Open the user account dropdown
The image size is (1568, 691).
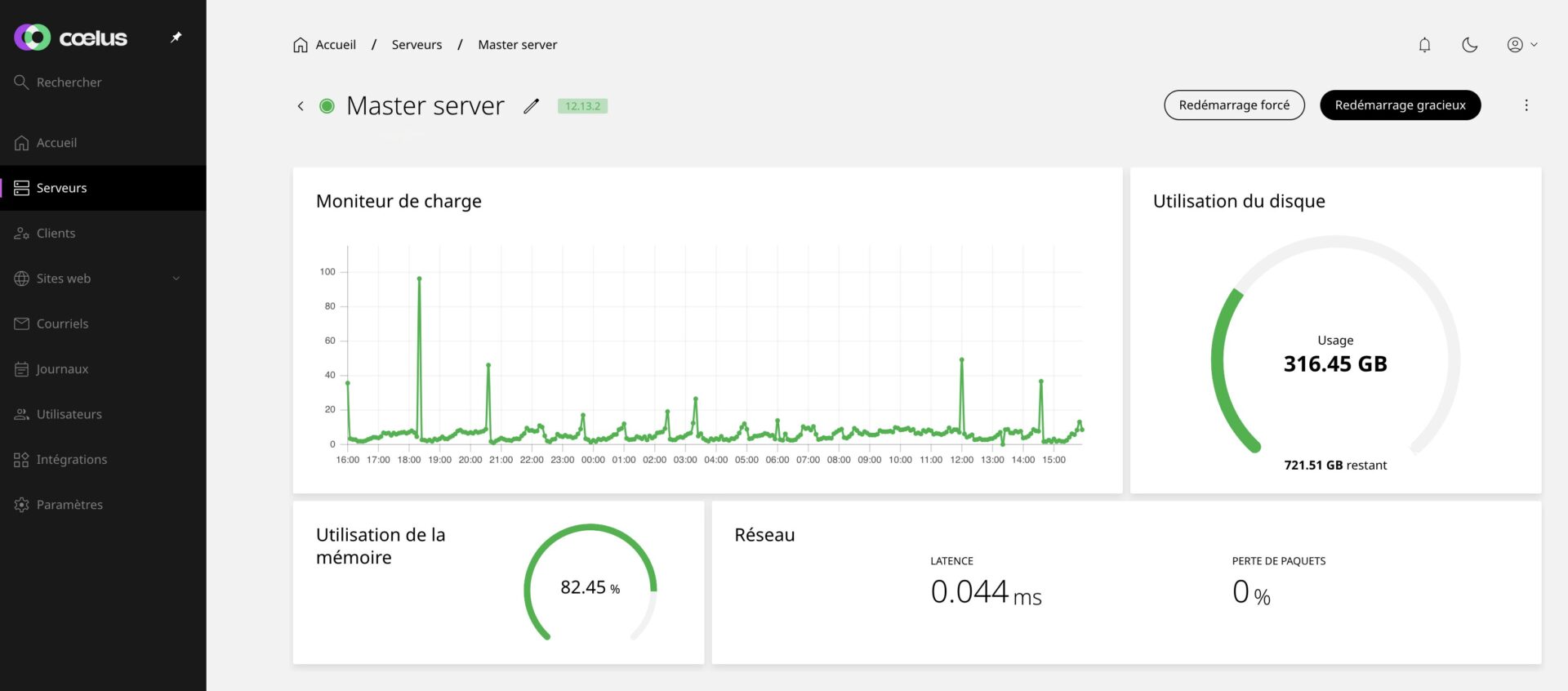click(1522, 45)
